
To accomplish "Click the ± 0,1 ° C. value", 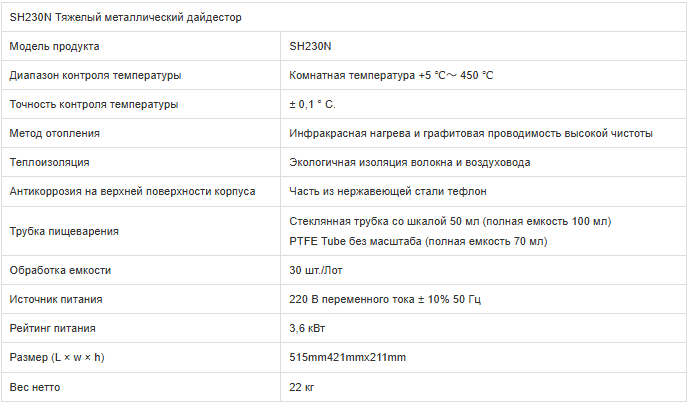I will tap(312, 104).
